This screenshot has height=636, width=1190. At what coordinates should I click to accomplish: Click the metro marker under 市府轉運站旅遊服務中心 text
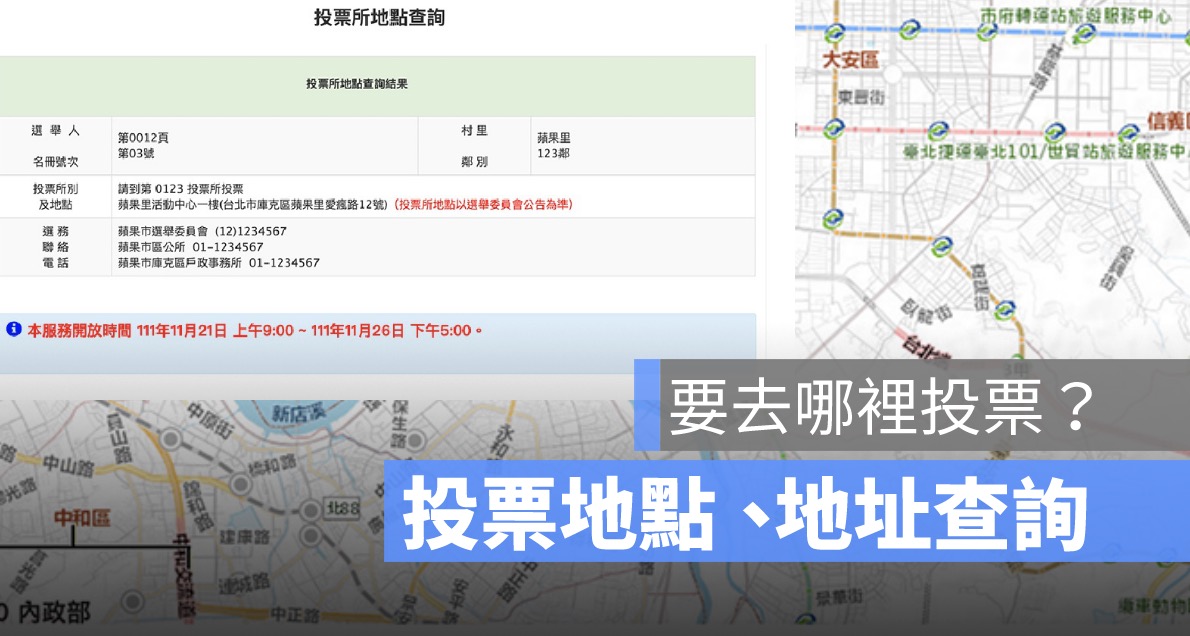point(1085,33)
